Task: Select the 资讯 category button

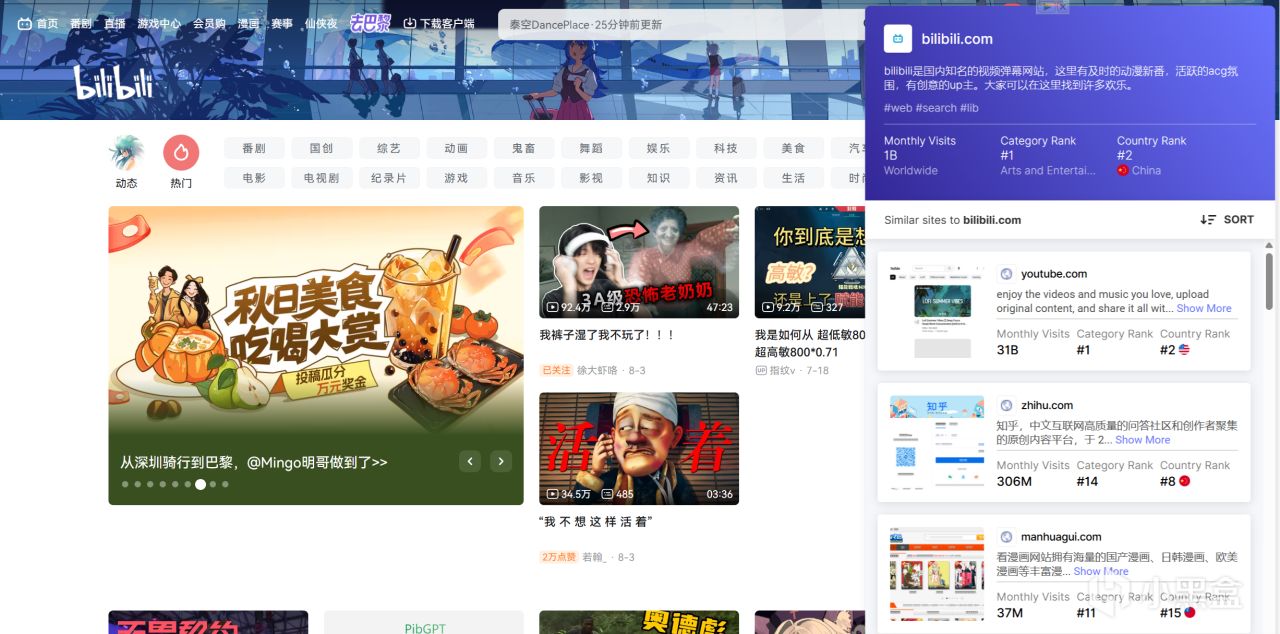Action: pos(726,178)
